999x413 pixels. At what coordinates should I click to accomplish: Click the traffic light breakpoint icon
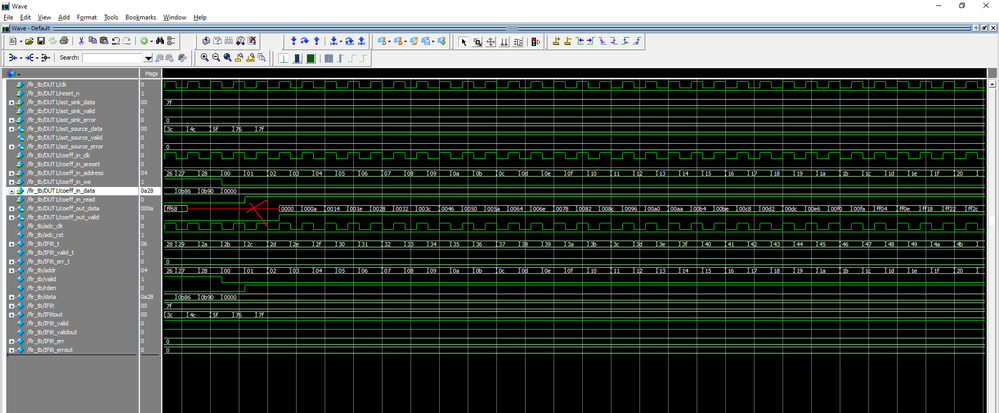pyautogui.click(x=535, y=41)
